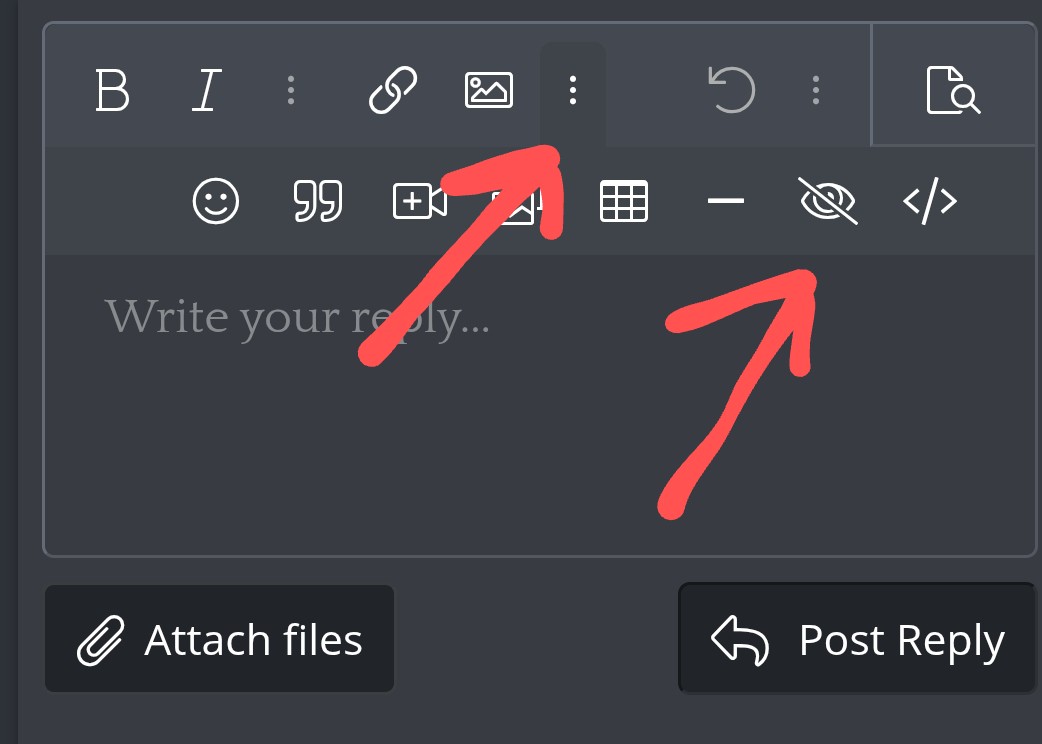Image resolution: width=1042 pixels, height=744 pixels.
Task: Insert an image using the picture icon
Action: coord(488,90)
